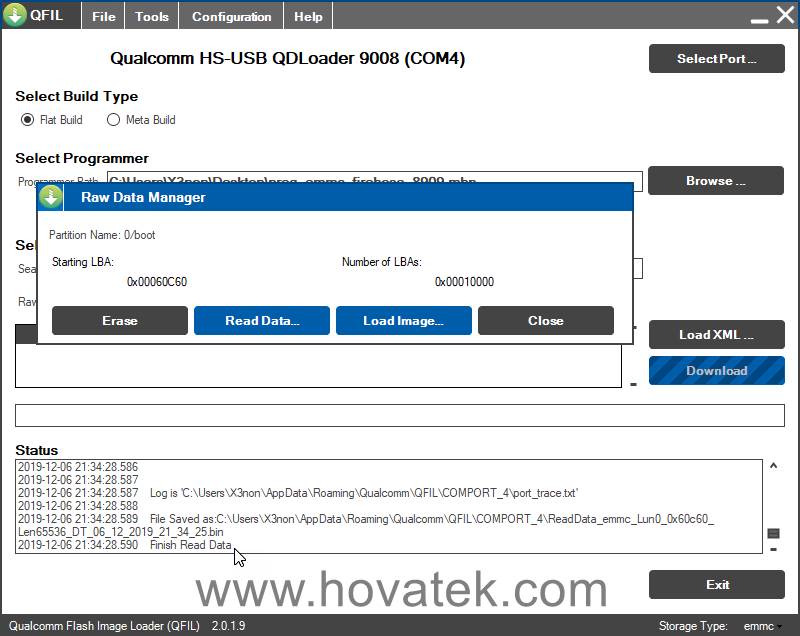Click Number of LBAs value 0x00010000
The image size is (800, 636).
coord(464,282)
